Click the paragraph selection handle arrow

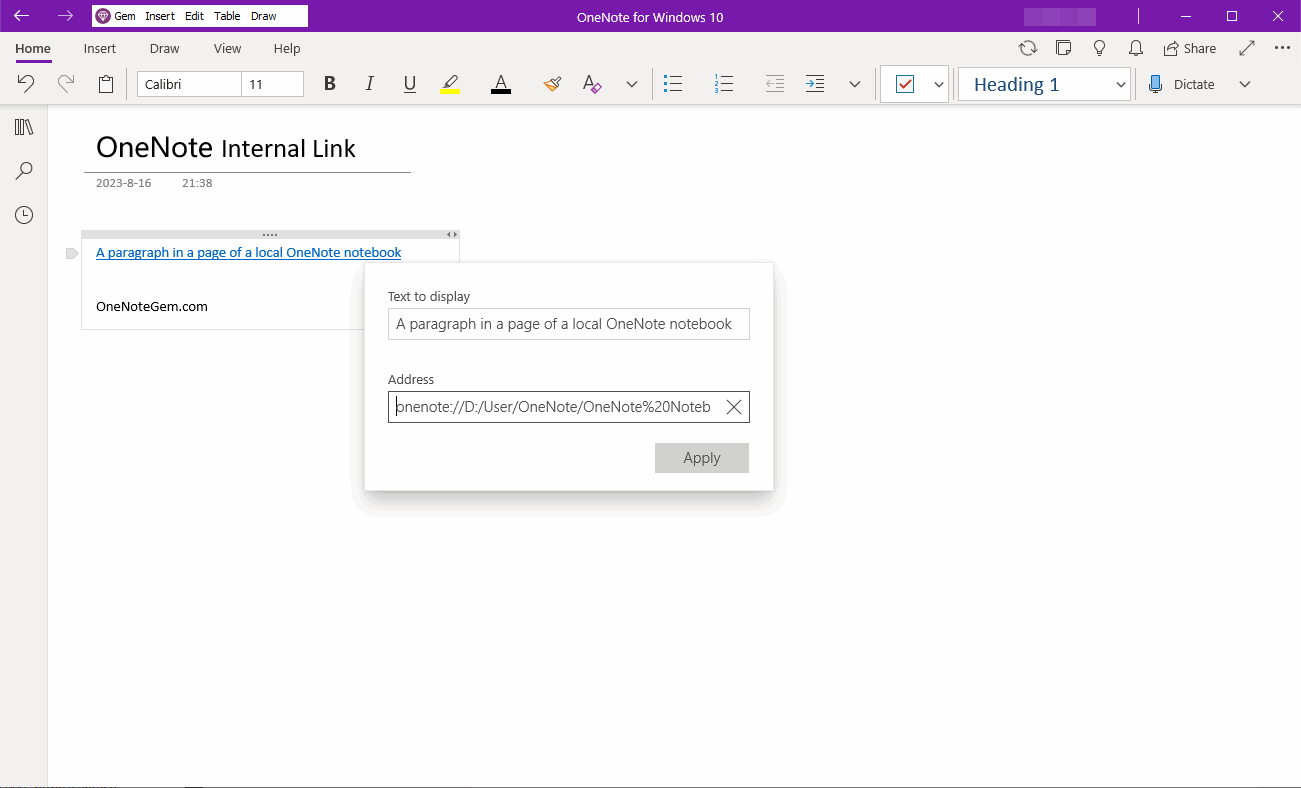coord(71,253)
